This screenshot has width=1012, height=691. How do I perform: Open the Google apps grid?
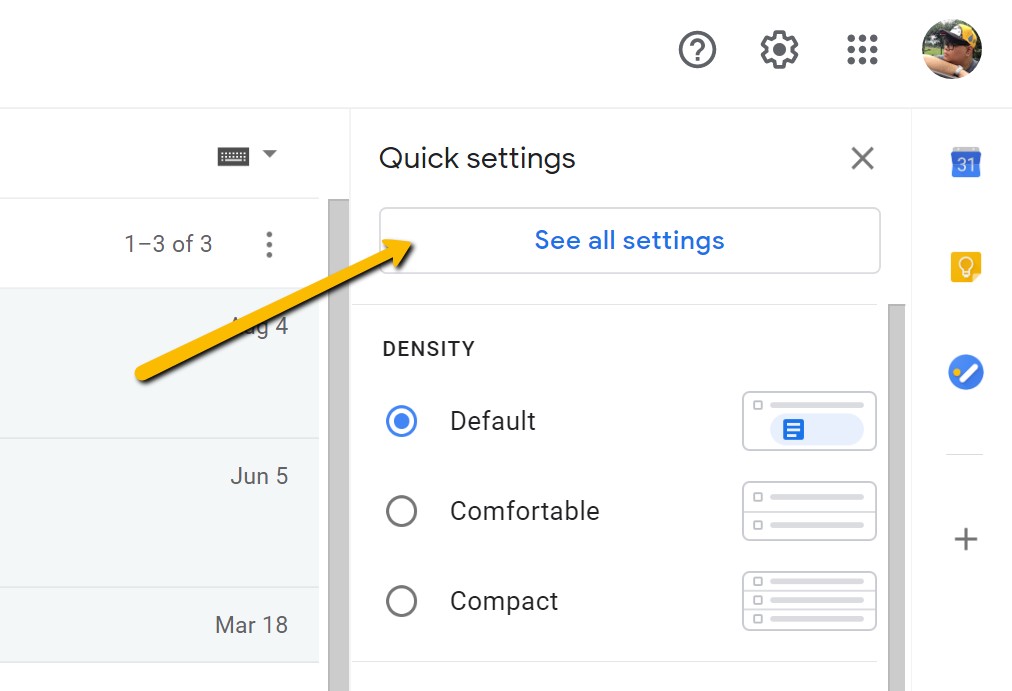click(862, 50)
